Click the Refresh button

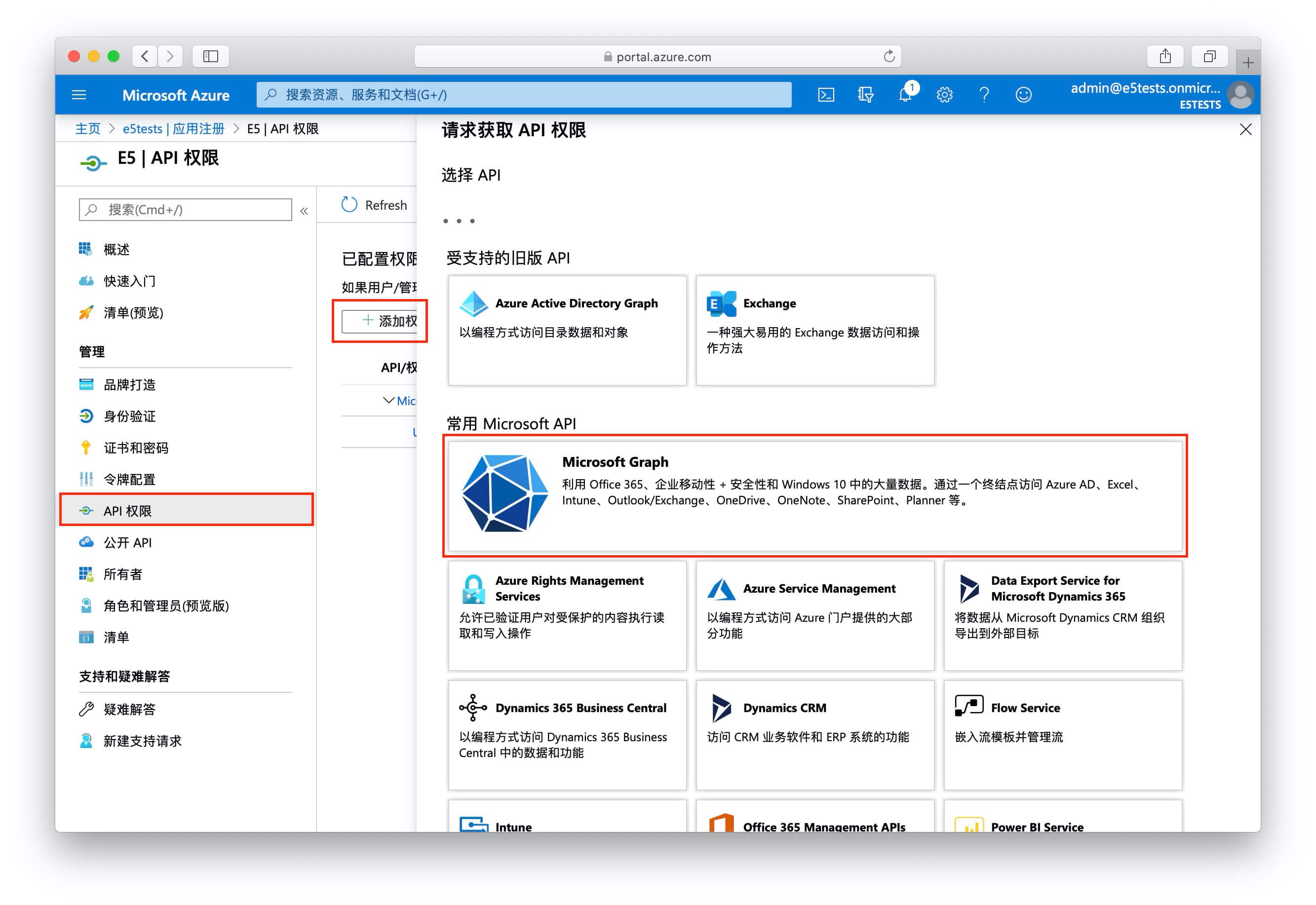(374, 205)
